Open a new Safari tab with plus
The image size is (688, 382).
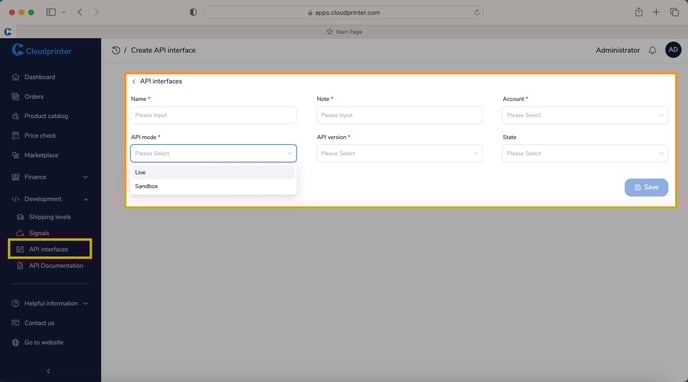click(656, 12)
